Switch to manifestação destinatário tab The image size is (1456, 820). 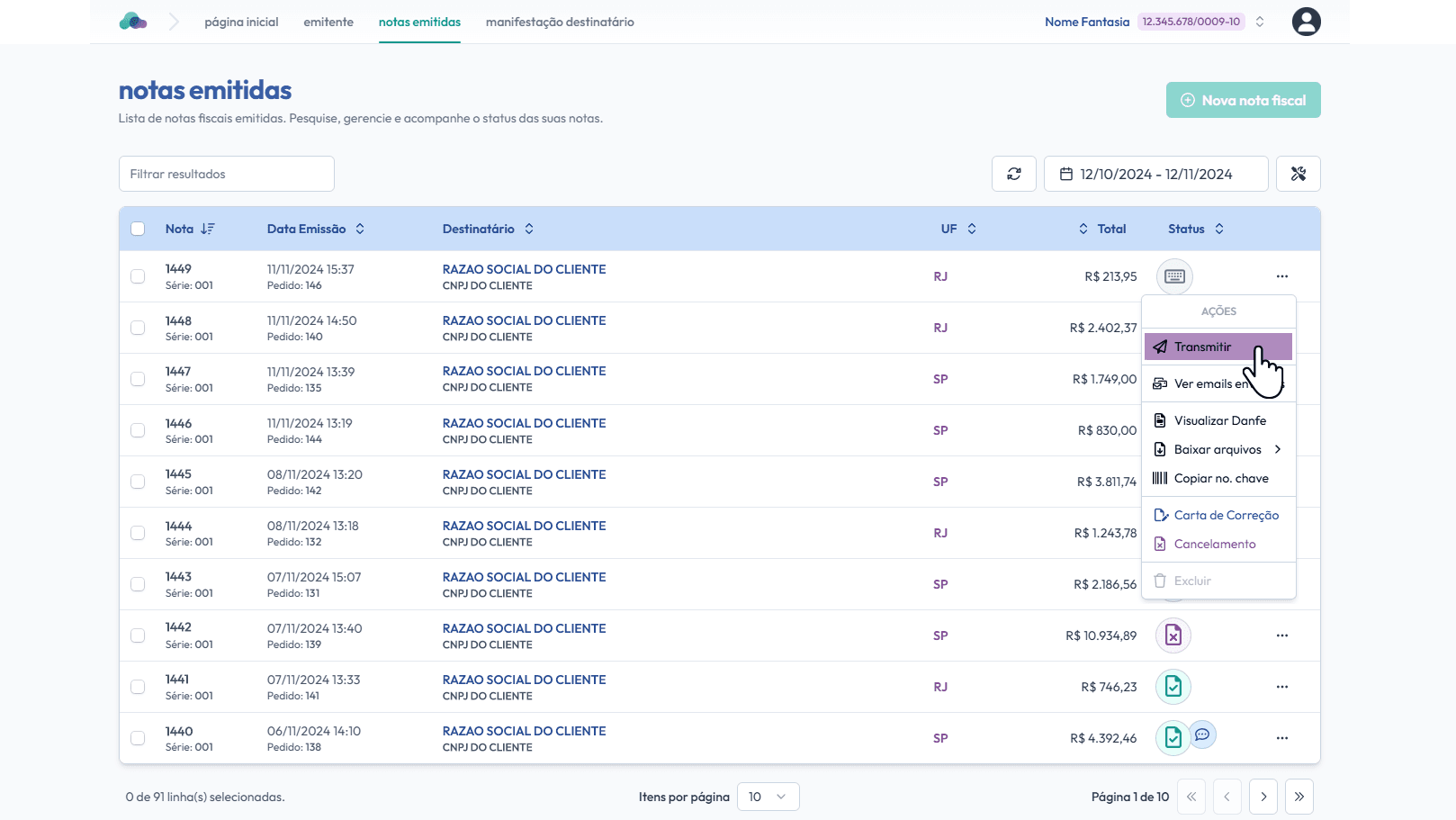click(x=560, y=22)
